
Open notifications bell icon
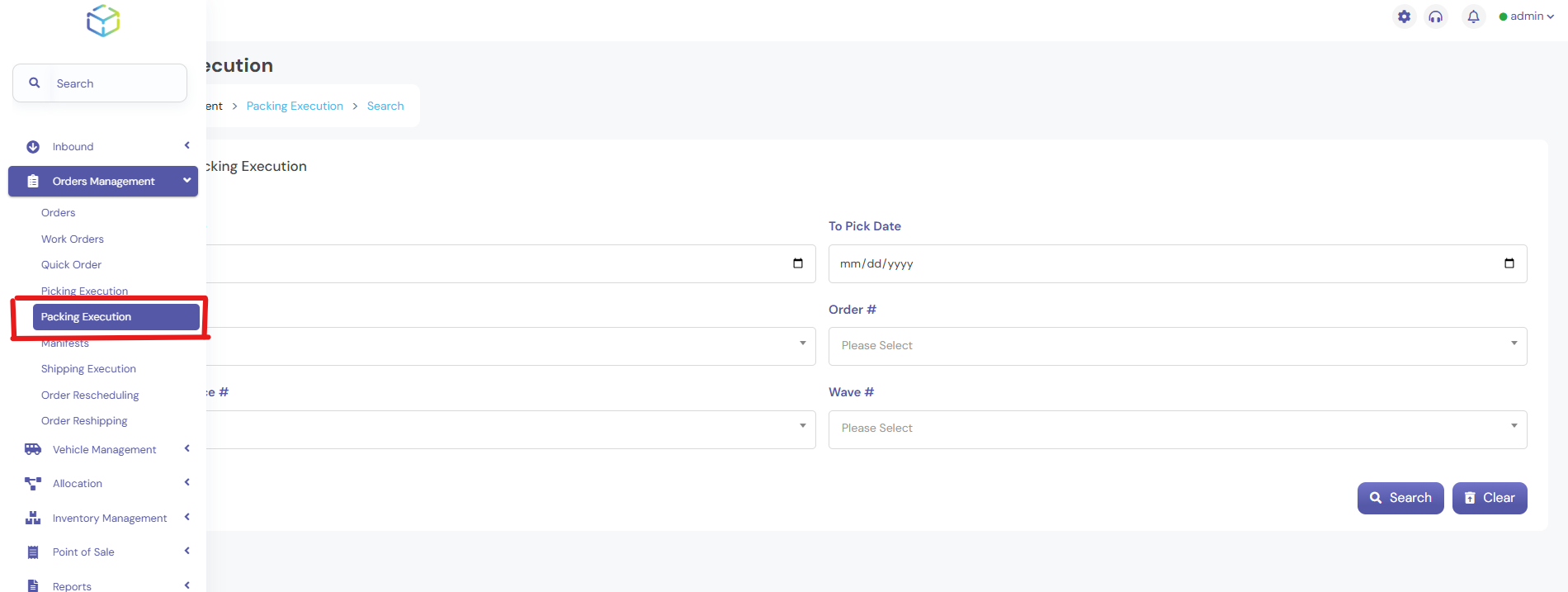[x=1473, y=17]
